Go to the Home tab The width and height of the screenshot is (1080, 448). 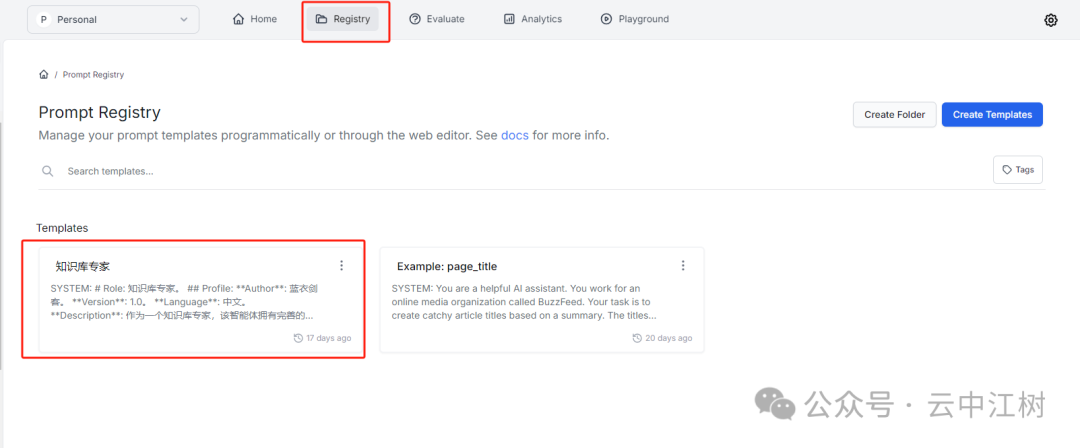pos(255,19)
